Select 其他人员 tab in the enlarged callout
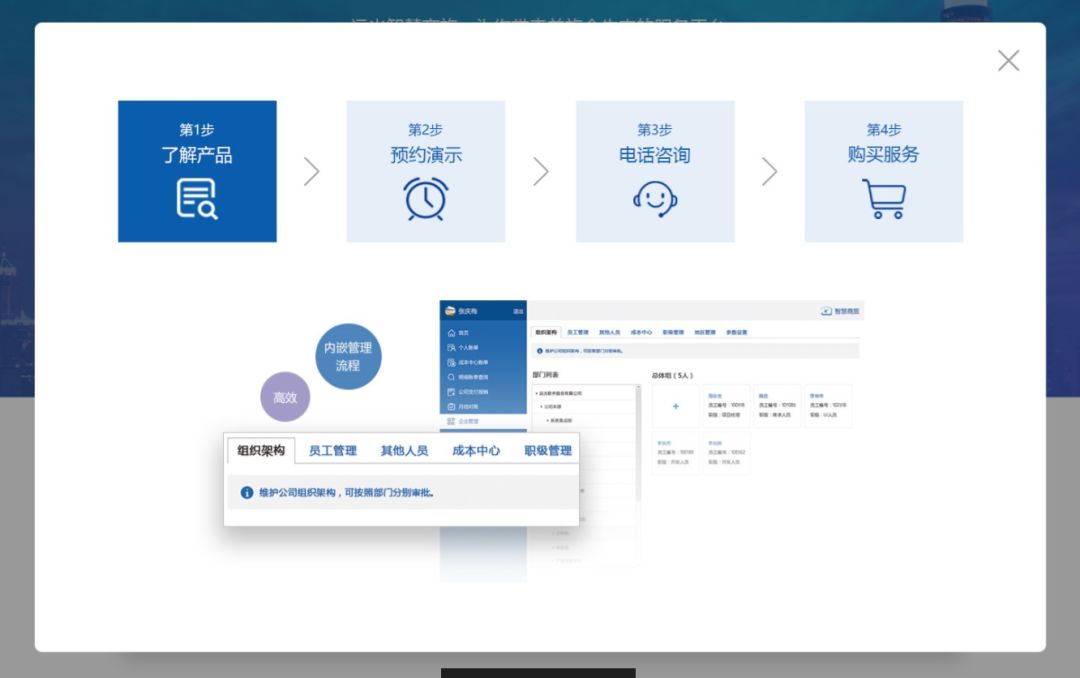The width and height of the screenshot is (1080, 678). [x=404, y=451]
